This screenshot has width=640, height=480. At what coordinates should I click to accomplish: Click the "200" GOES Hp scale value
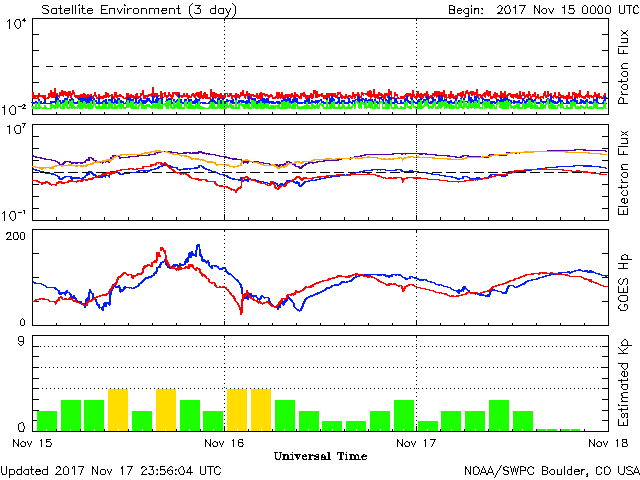pyautogui.click(x=16, y=236)
